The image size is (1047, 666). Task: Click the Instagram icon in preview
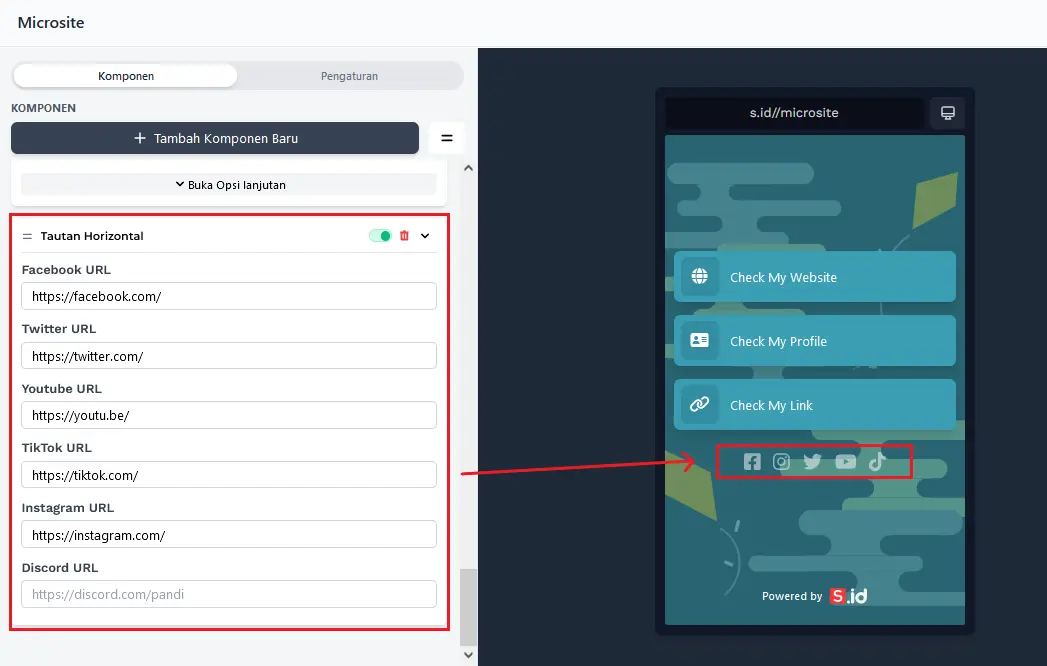coord(782,461)
